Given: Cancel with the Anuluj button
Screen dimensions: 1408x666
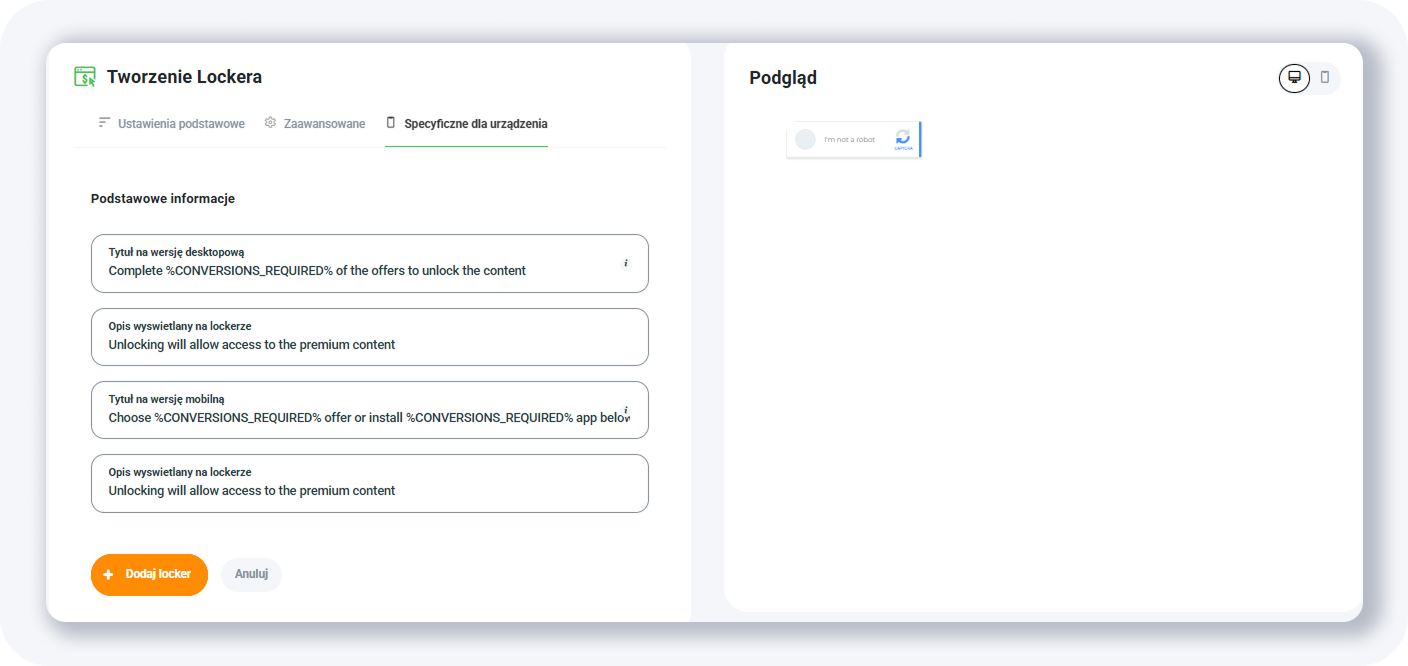Looking at the screenshot, I should click(x=251, y=574).
